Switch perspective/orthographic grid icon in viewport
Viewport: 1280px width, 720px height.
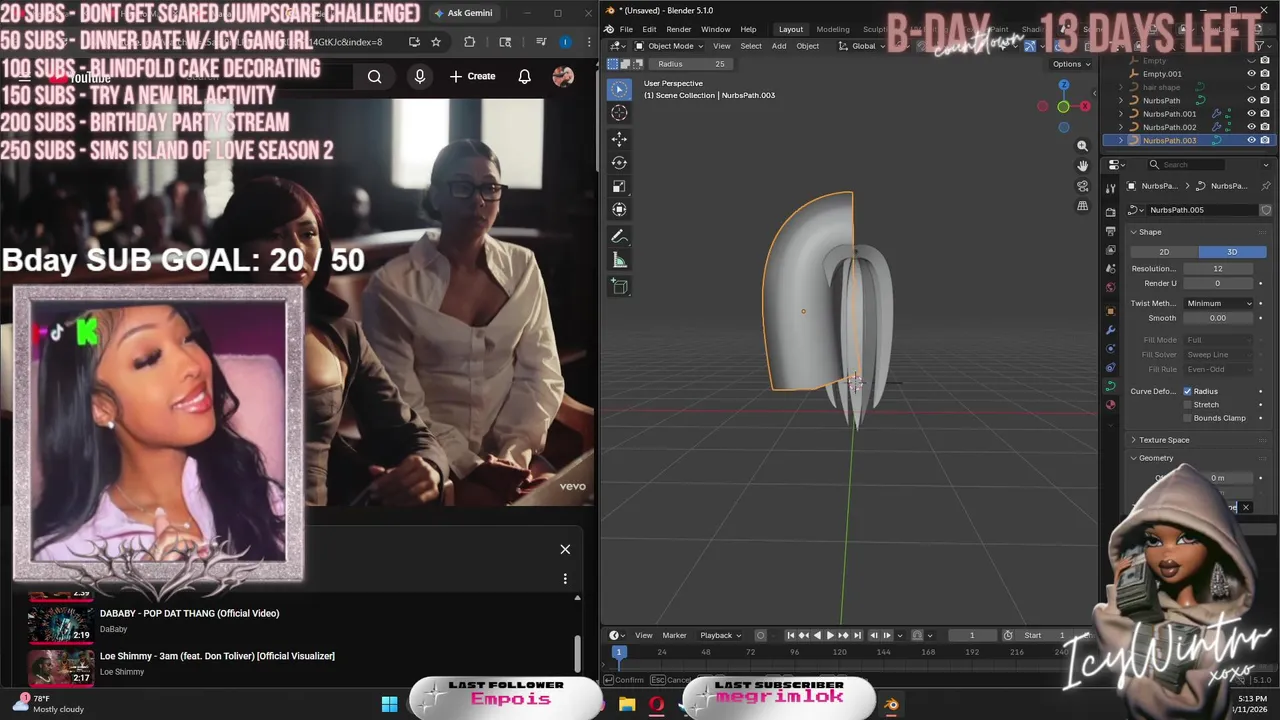point(1082,206)
